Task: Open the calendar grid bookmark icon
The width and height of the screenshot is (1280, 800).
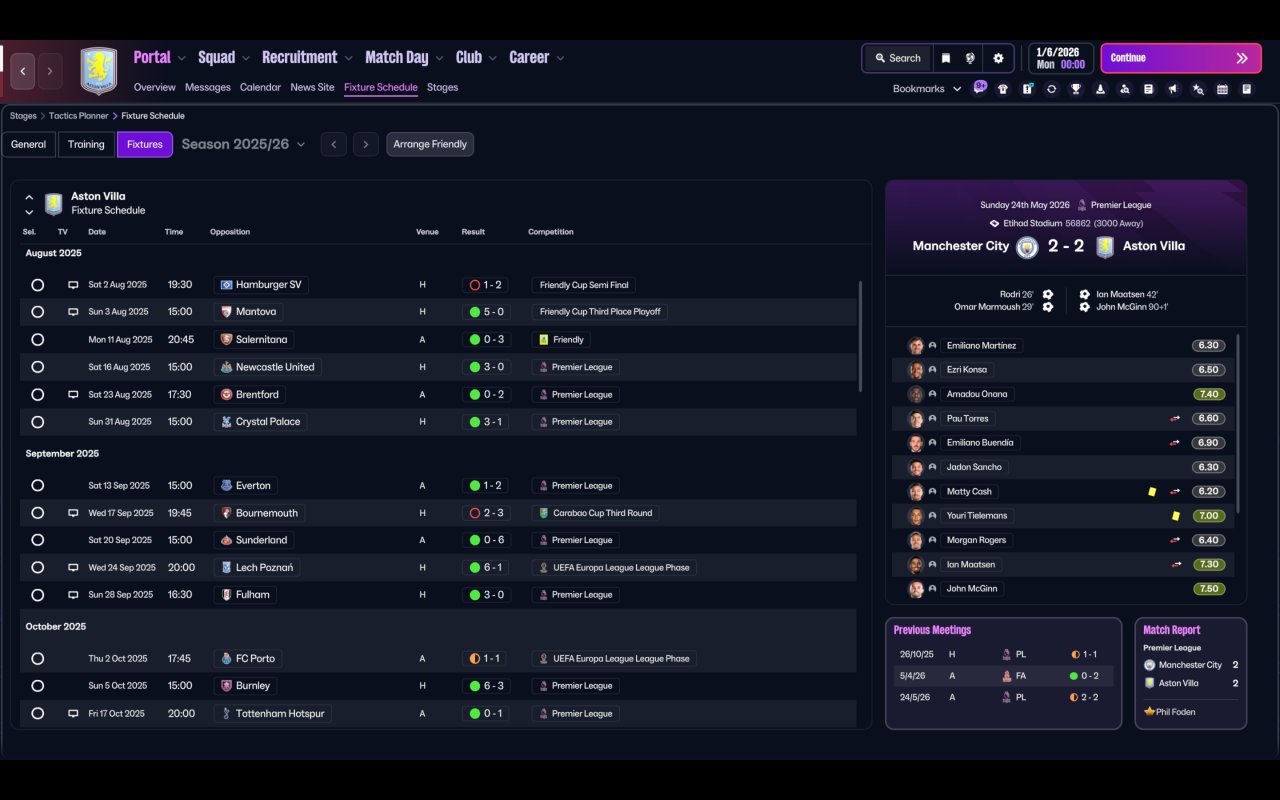Action: pyautogui.click(x=1222, y=89)
